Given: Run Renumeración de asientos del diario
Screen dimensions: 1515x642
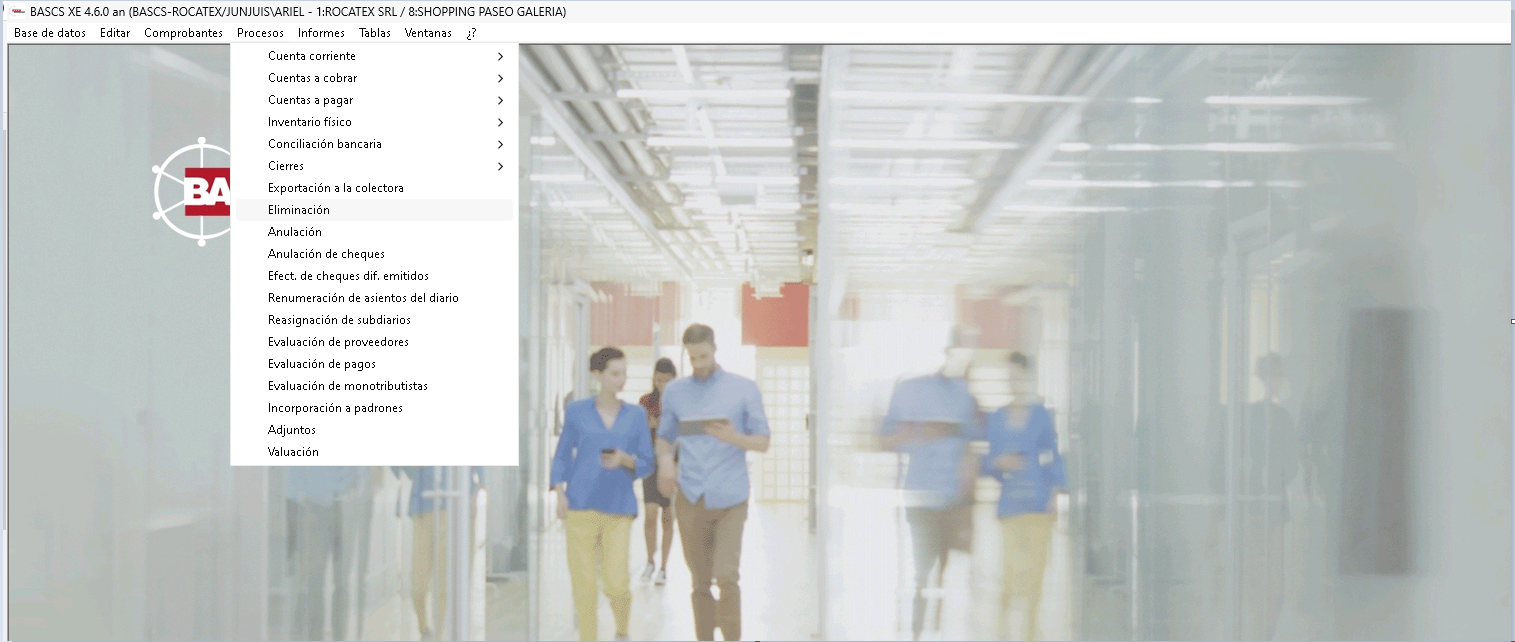Looking at the screenshot, I should click(x=363, y=298).
